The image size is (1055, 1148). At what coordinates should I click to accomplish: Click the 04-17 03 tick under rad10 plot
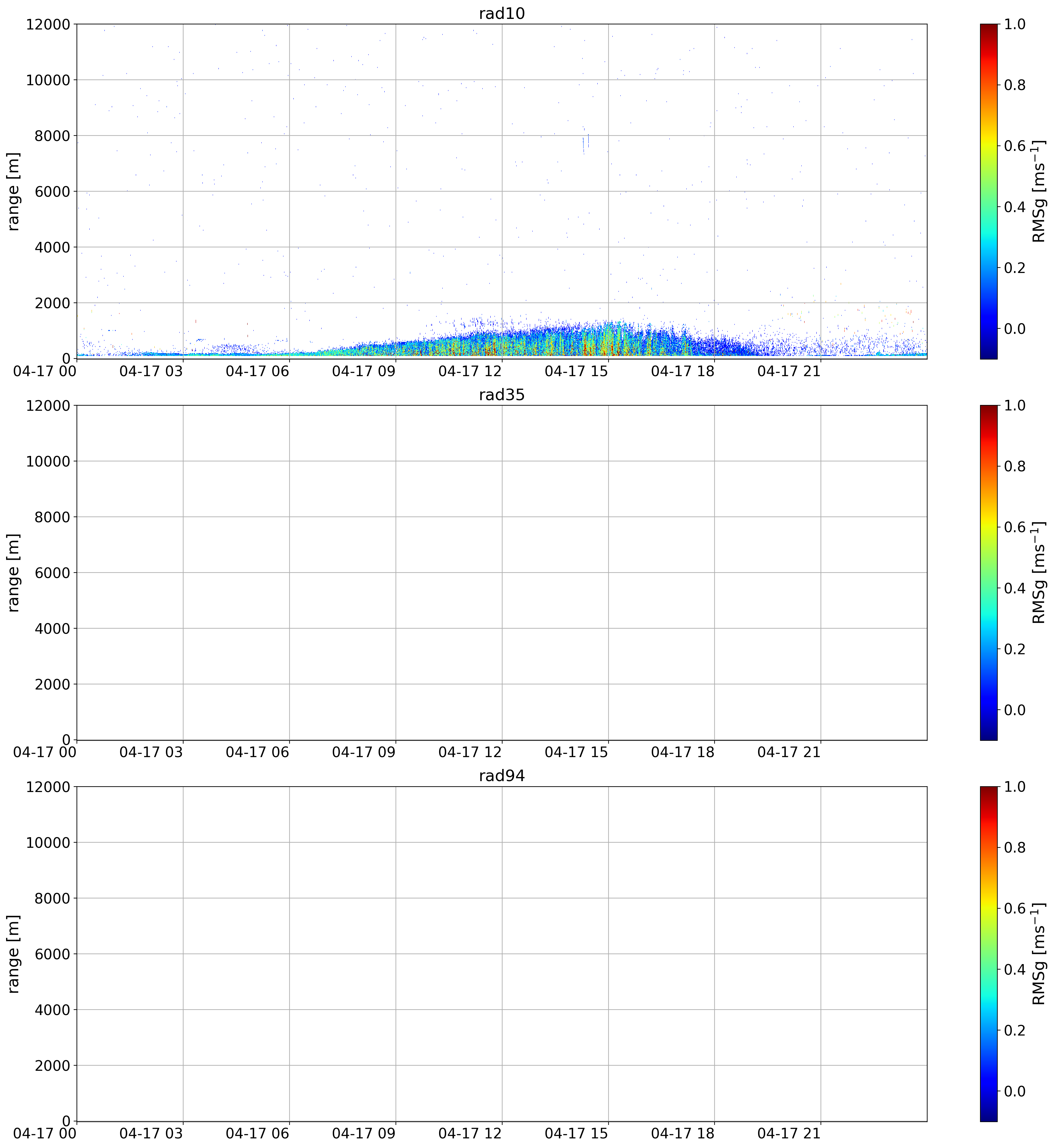[151, 371]
